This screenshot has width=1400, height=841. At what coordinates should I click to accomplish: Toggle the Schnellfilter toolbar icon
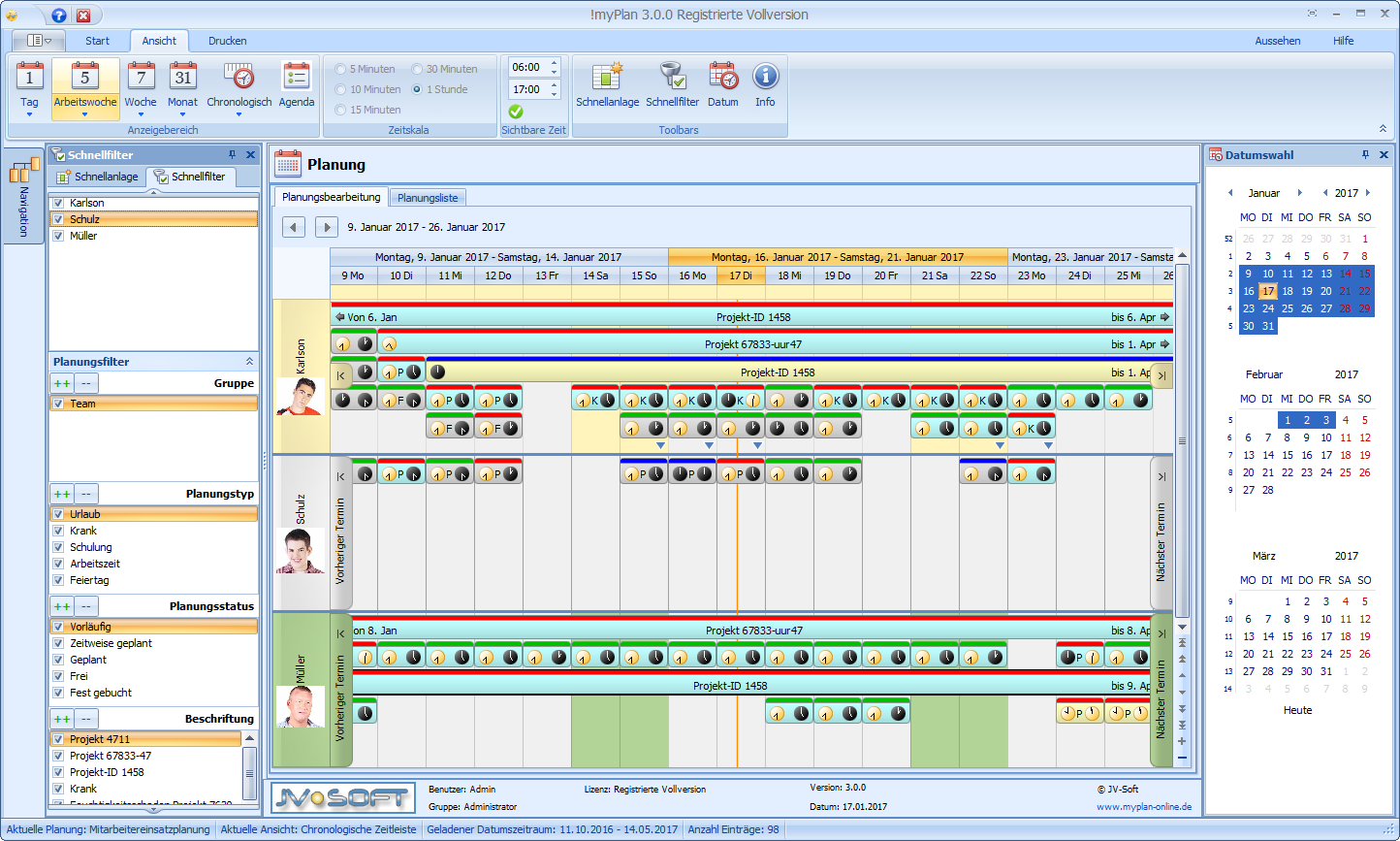(672, 83)
